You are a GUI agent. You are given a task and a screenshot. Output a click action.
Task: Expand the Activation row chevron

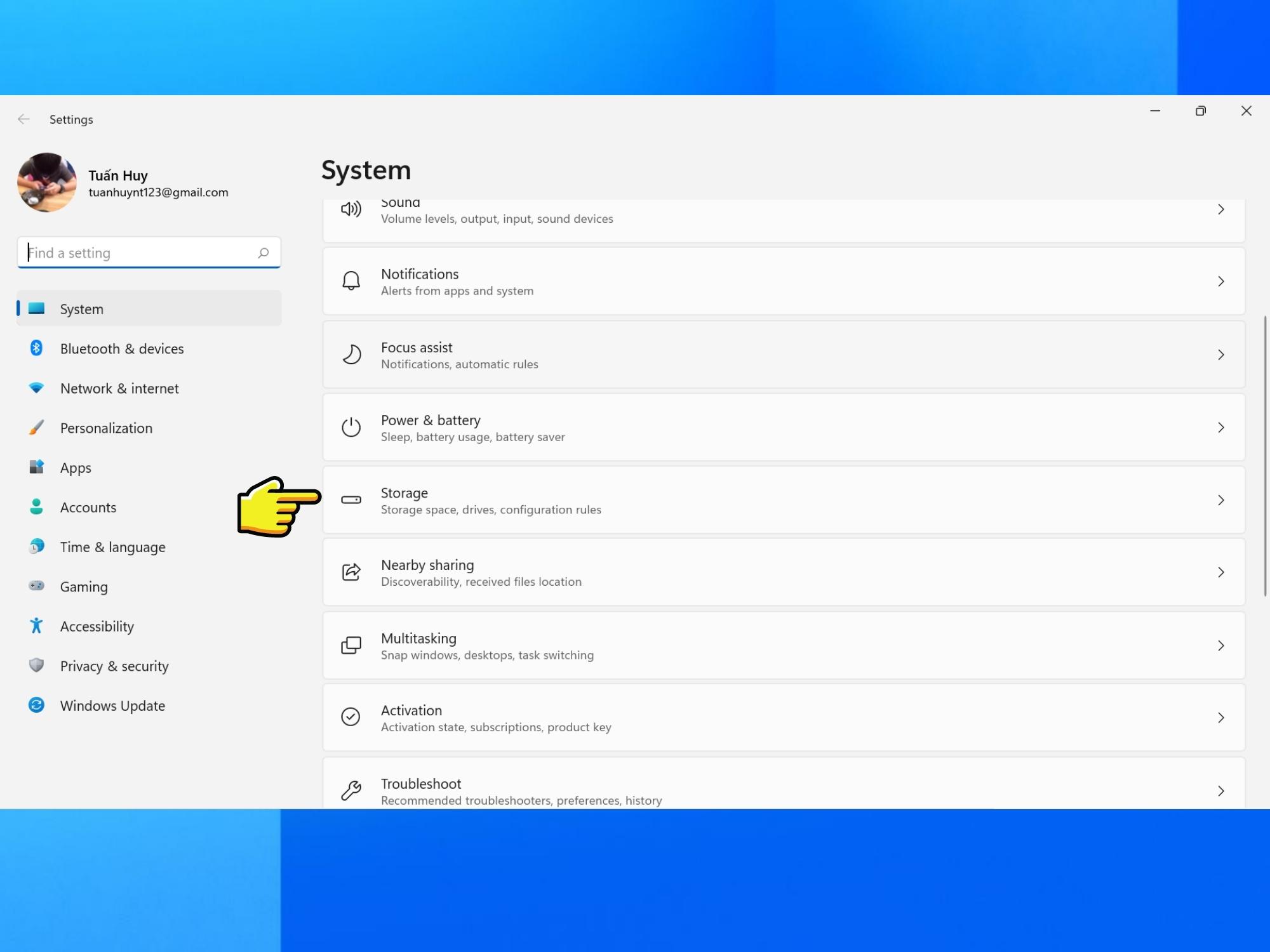point(1220,718)
